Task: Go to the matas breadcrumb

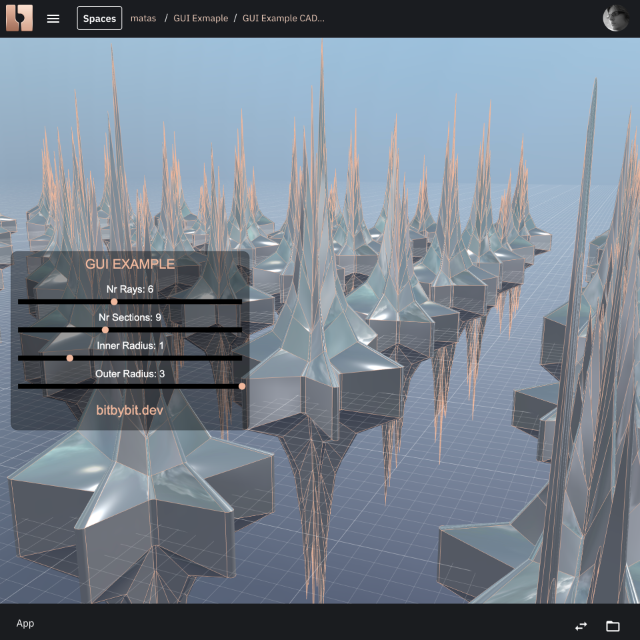Action: (143, 18)
